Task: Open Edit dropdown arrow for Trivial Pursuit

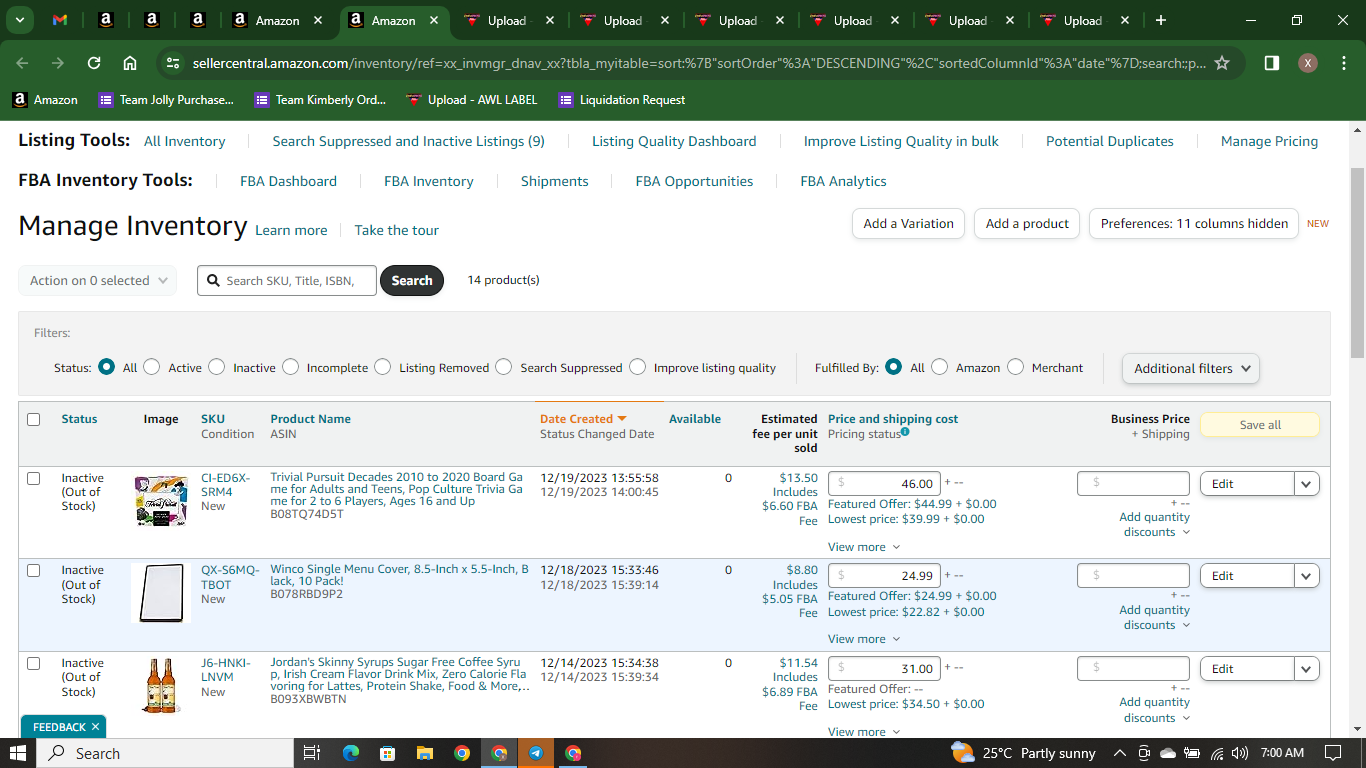Action: (1307, 484)
